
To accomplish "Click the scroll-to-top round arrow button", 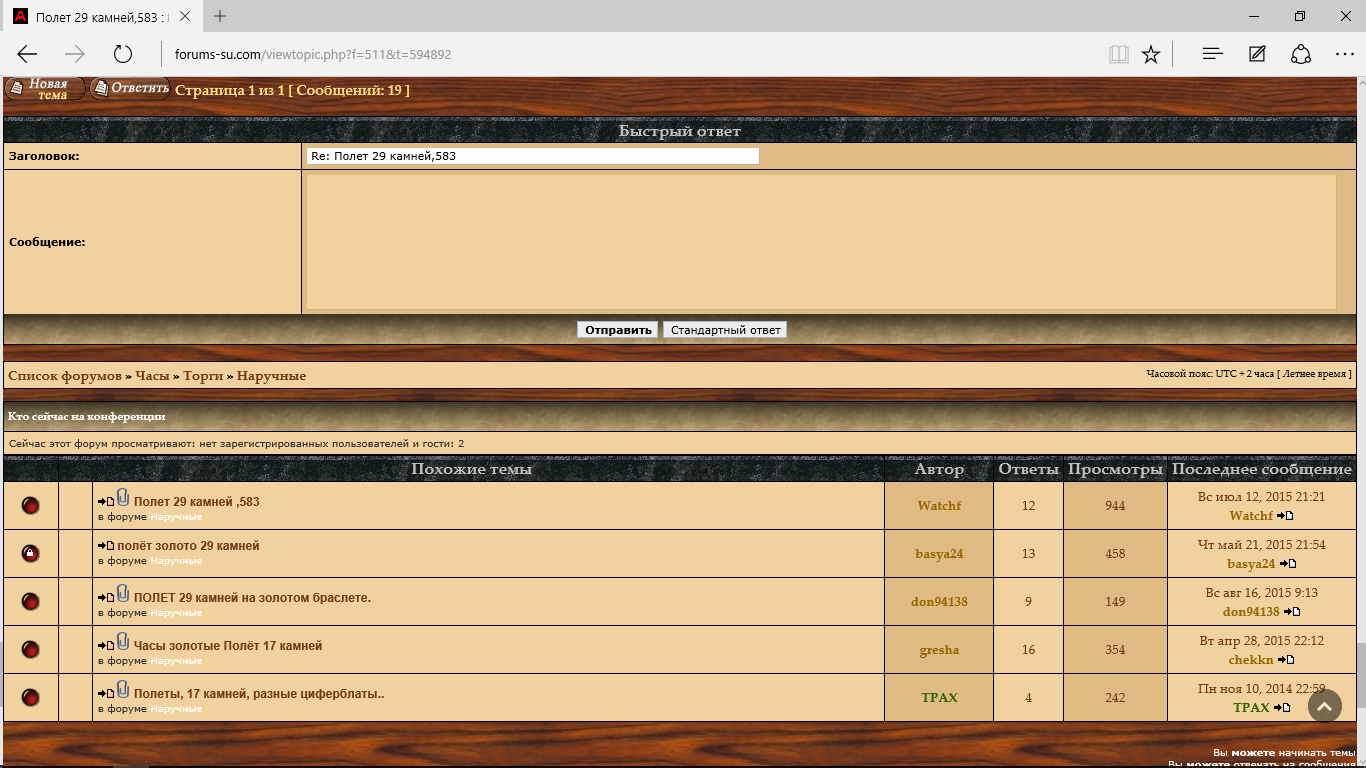I will tap(1324, 706).
